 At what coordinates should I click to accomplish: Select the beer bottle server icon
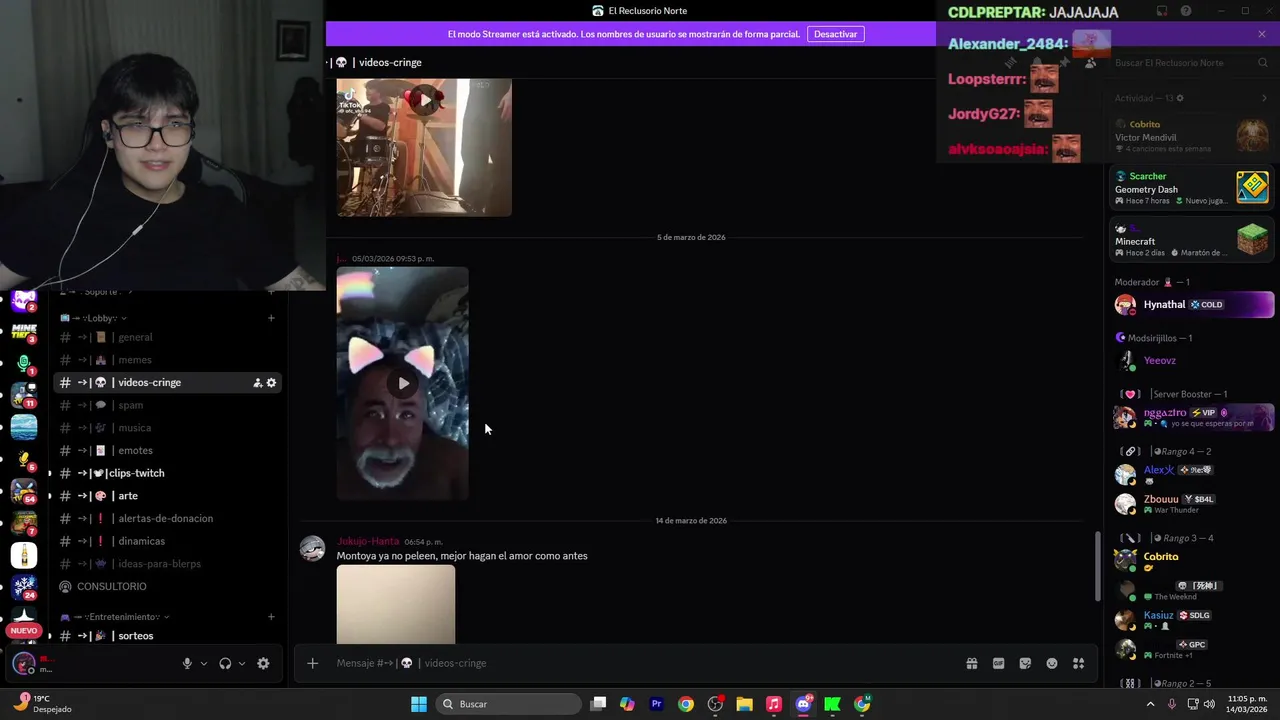point(24,555)
